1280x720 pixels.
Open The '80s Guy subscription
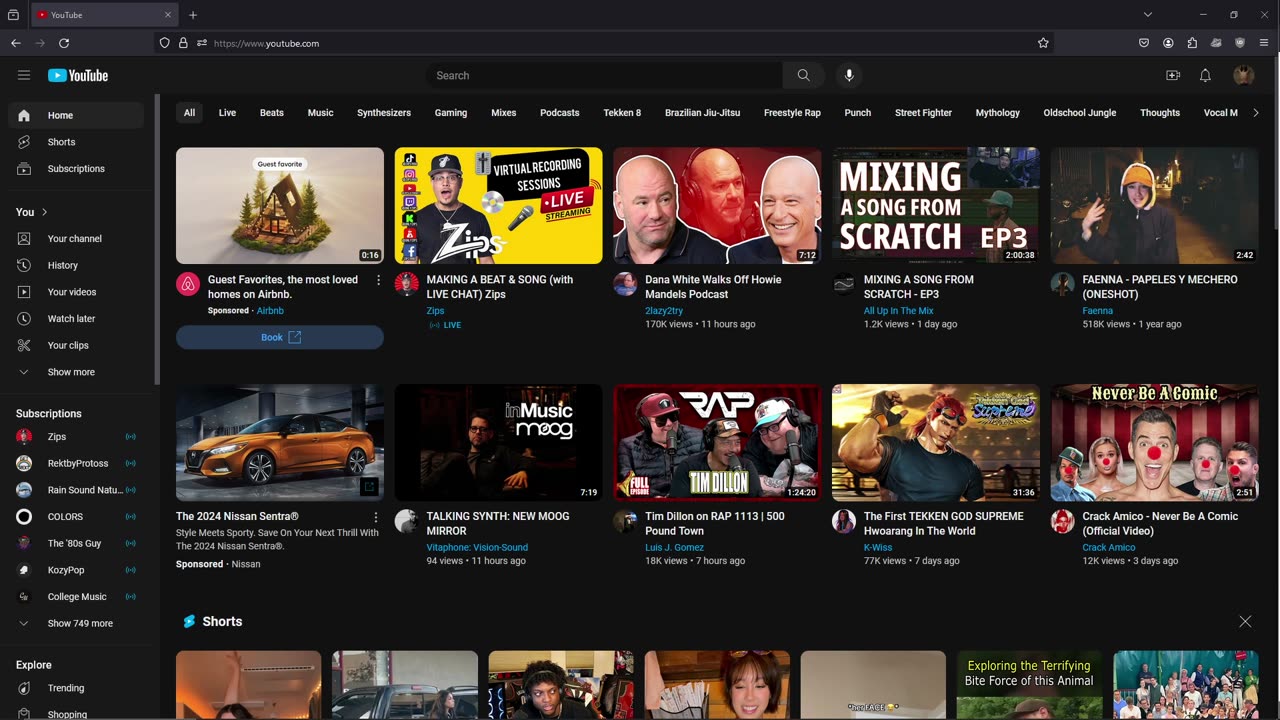point(76,543)
